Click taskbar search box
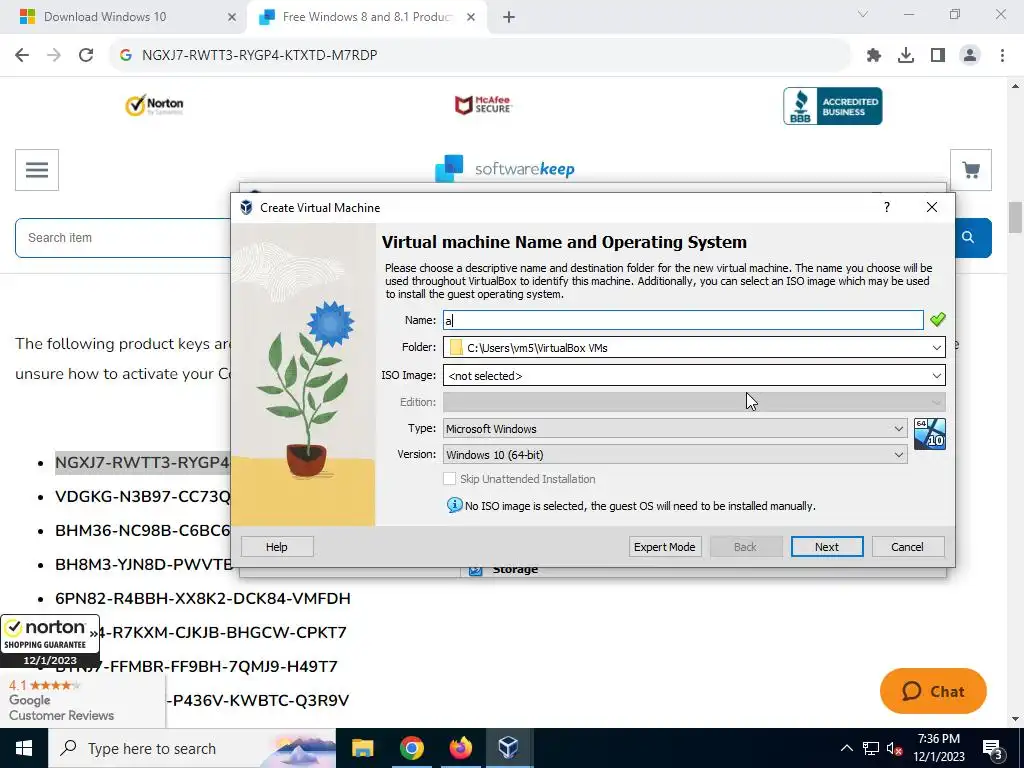This screenshot has width=1024, height=768. [x=192, y=748]
